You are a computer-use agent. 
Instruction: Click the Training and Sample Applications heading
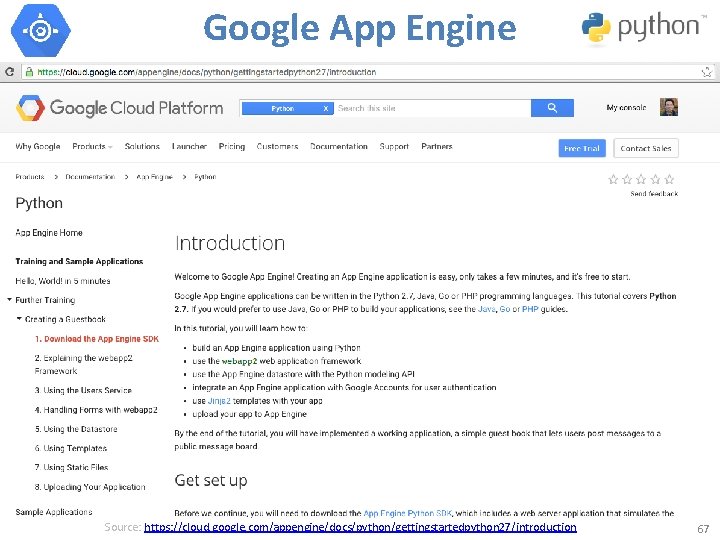79,261
